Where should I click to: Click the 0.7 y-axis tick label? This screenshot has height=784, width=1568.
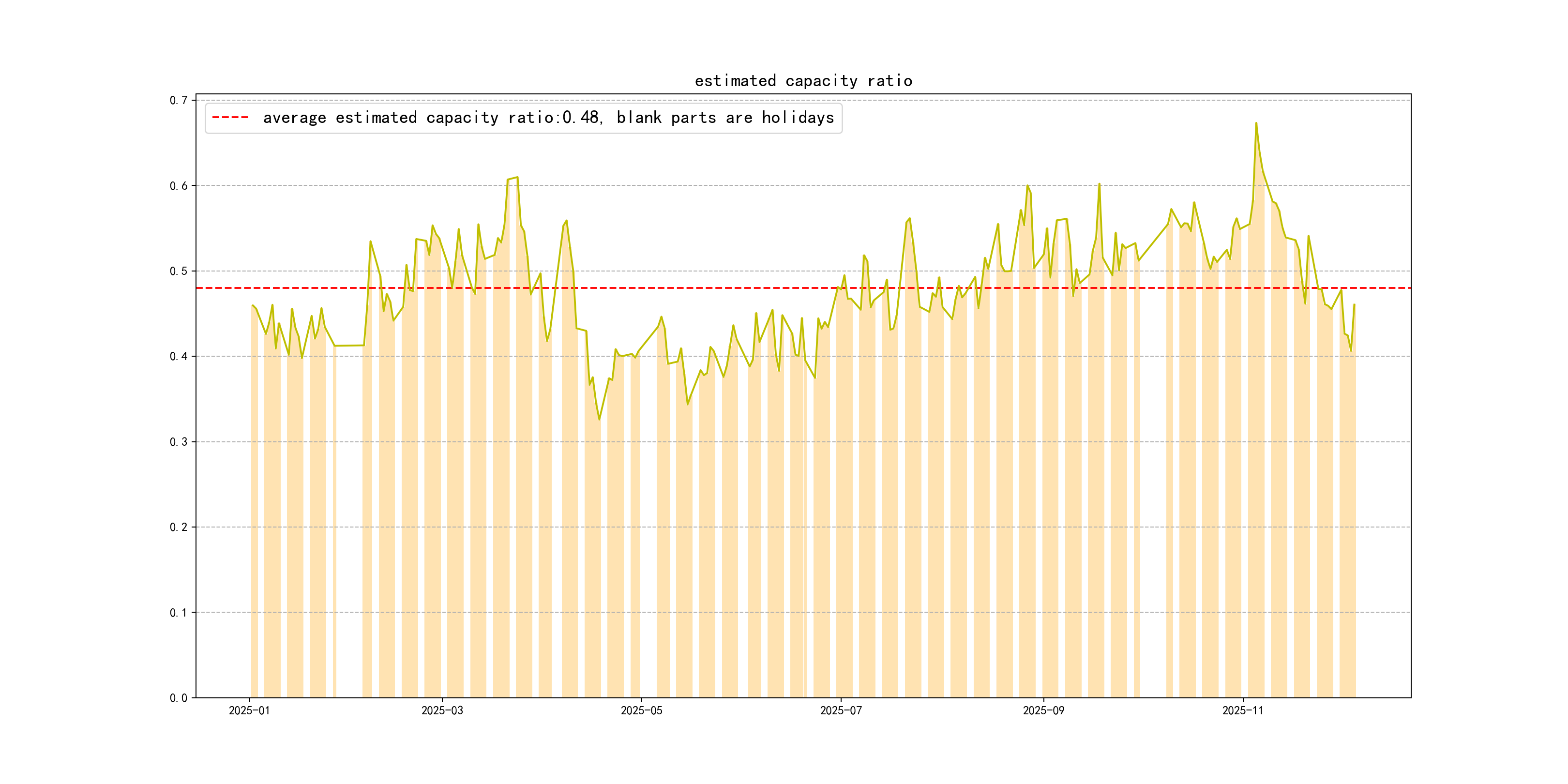pos(179,101)
